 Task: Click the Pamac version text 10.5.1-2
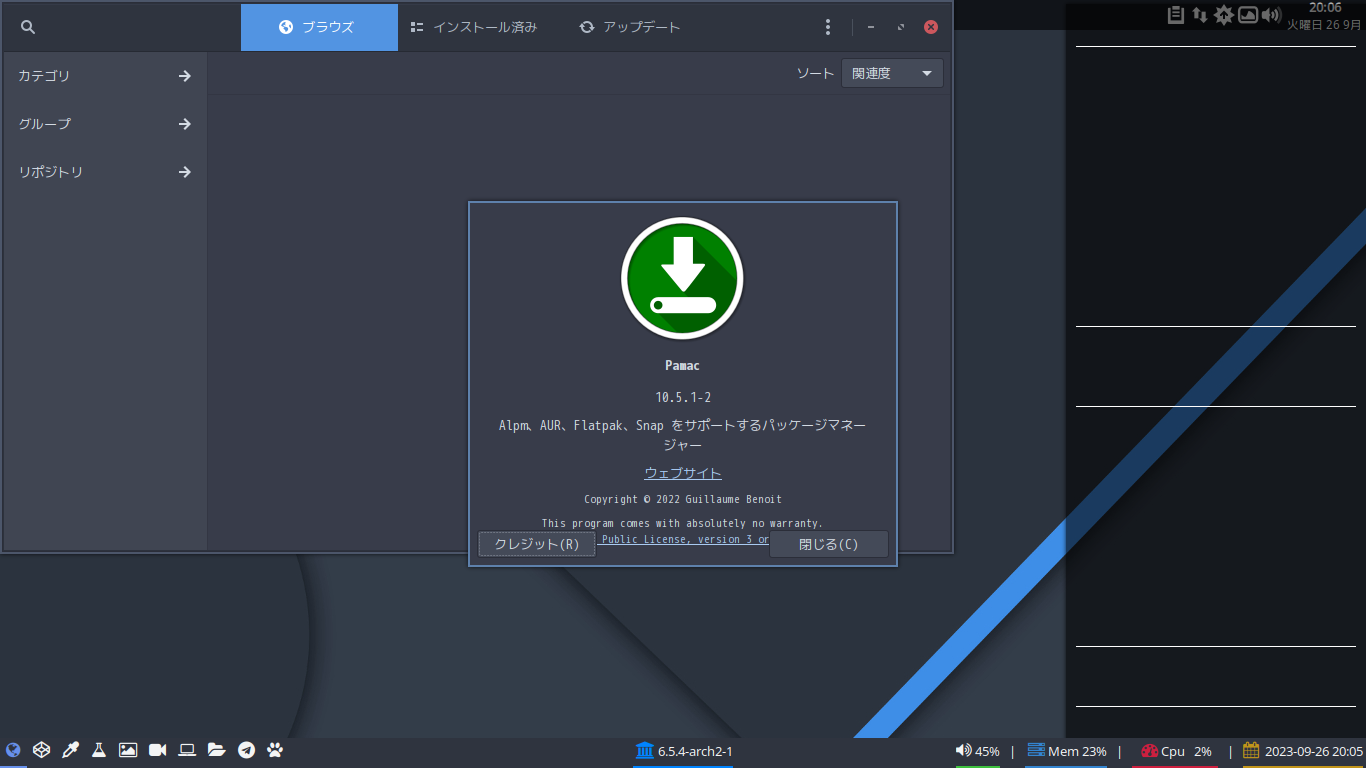tap(683, 397)
